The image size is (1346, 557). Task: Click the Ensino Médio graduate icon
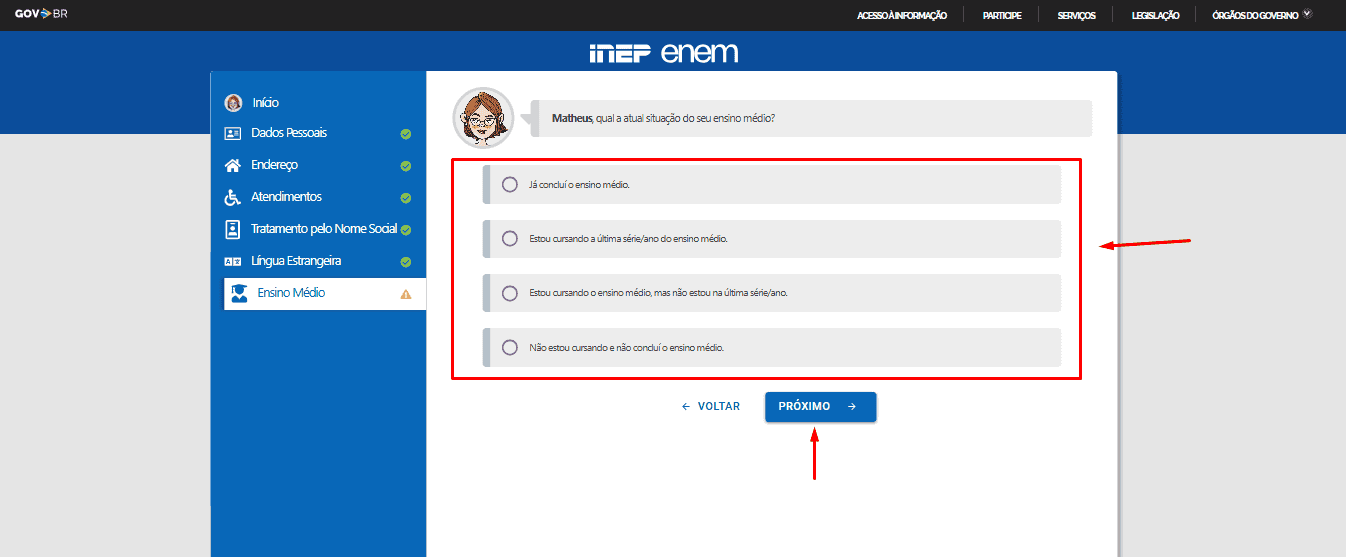[x=239, y=293]
